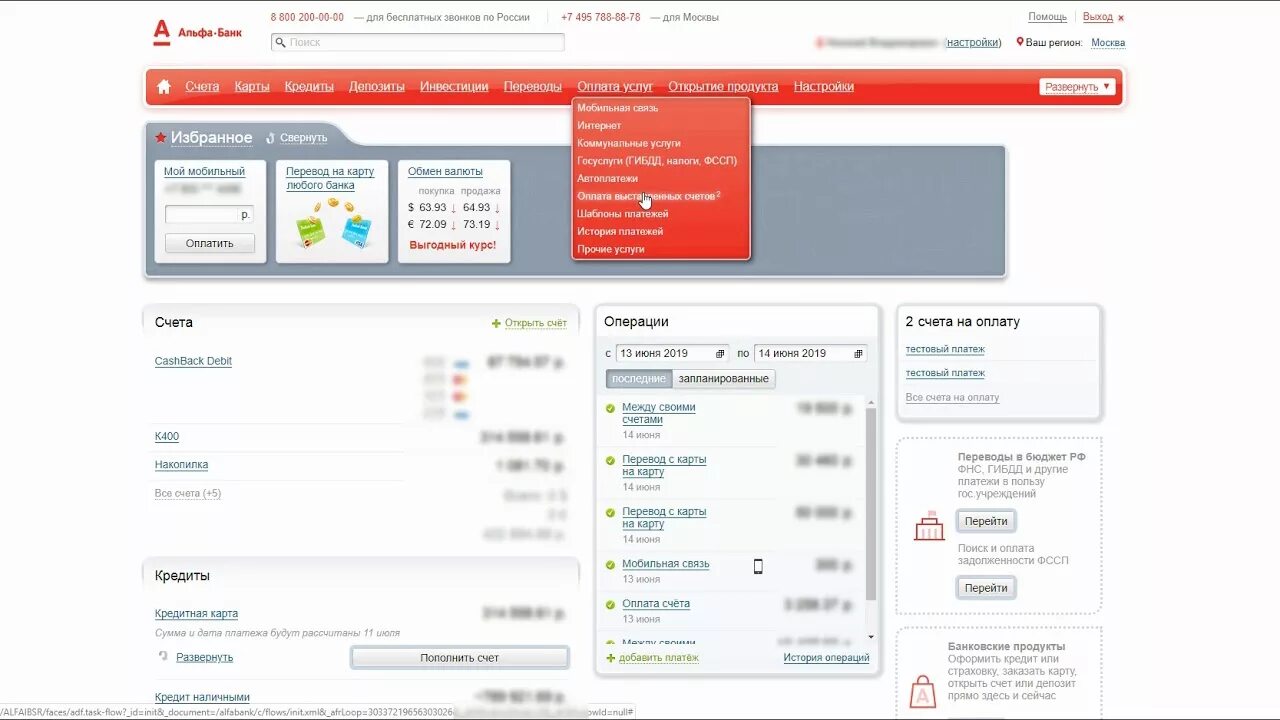1280x720 pixels.
Task: Click the mobile phone icon in Мобильная связь row
Action: [758, 566]
